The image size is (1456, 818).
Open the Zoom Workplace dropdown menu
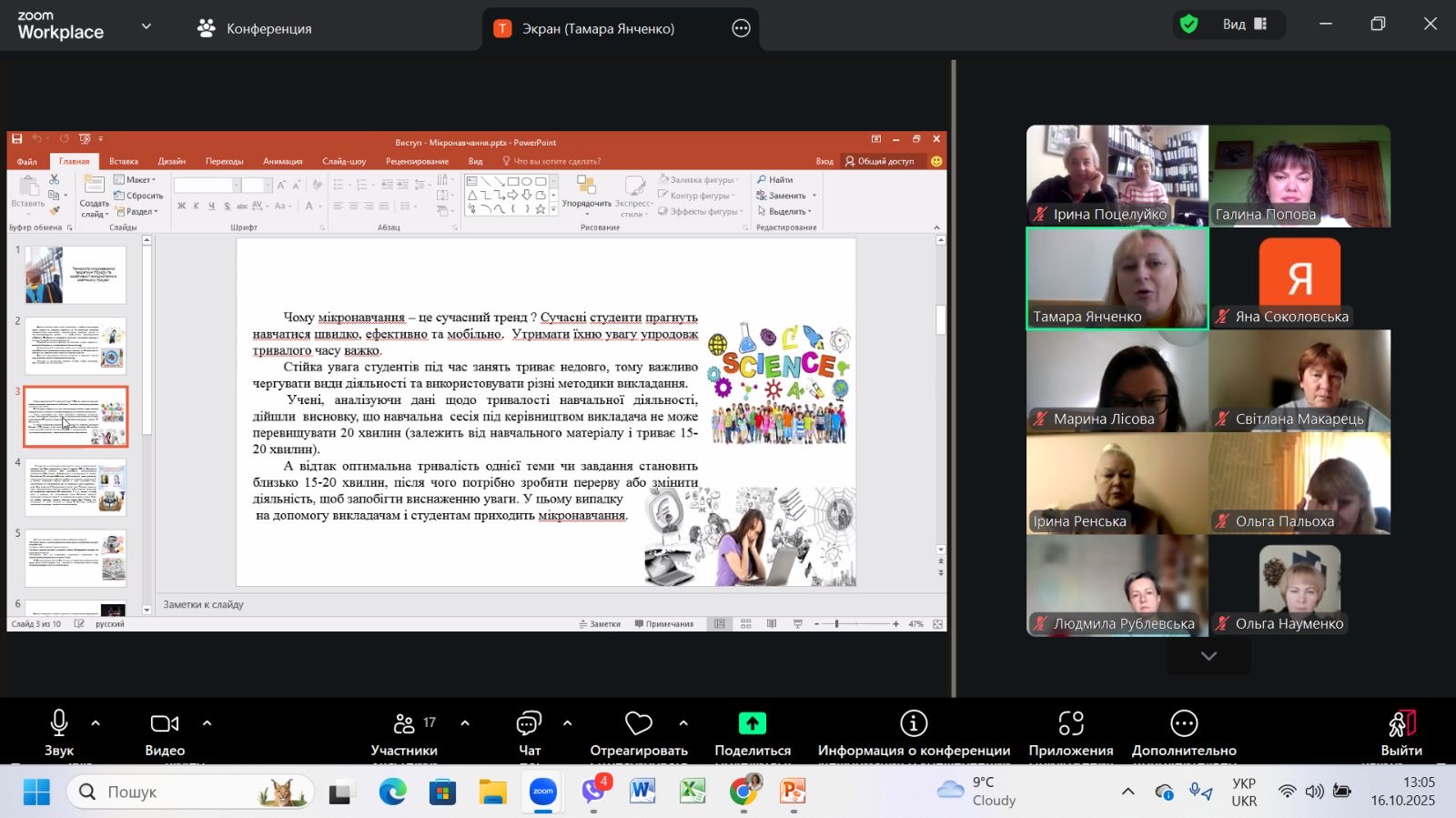pyautogui.click(x=147, y=26)
